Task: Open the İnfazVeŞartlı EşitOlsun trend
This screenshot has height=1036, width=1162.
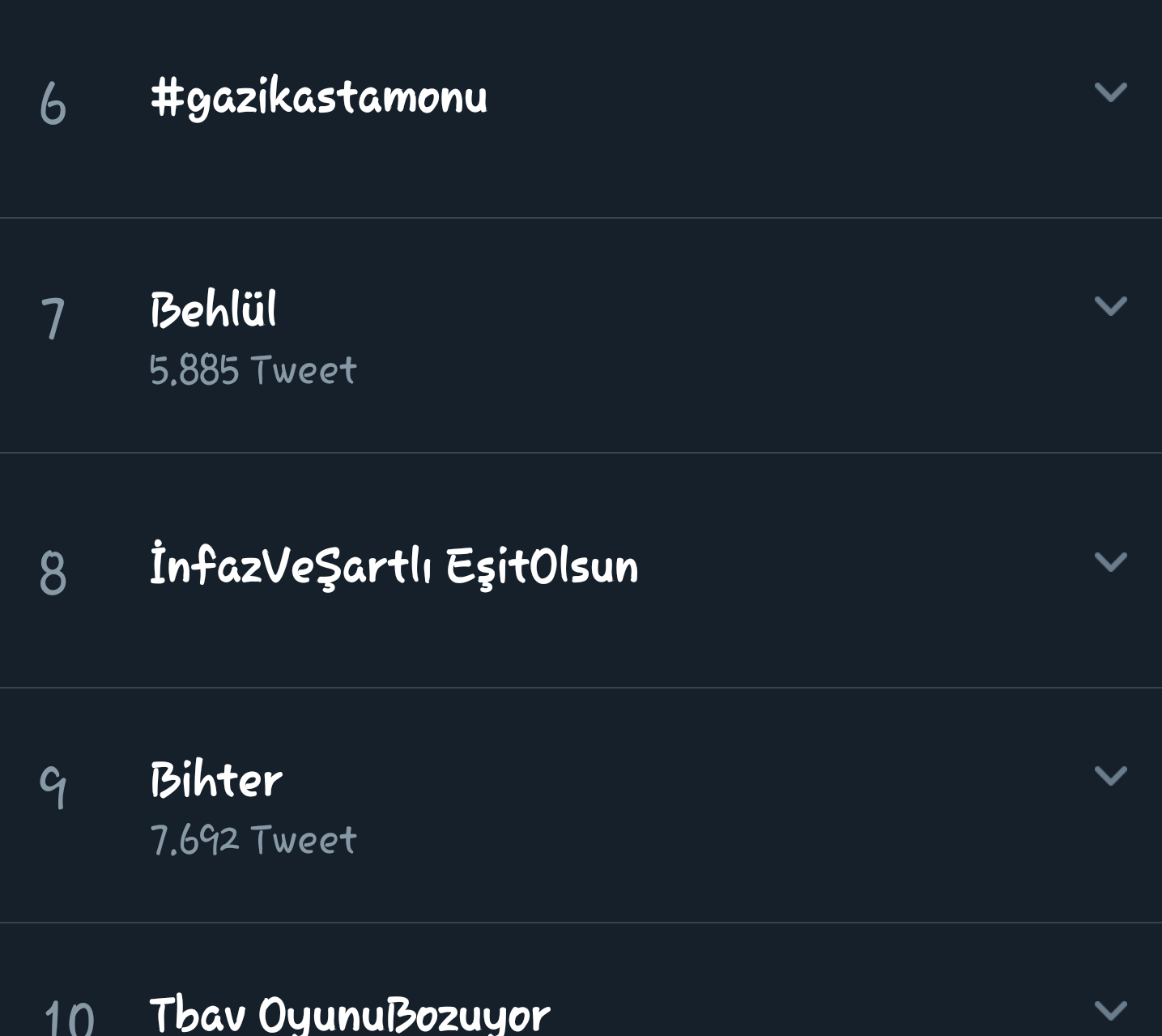Action: pos(394,565)
